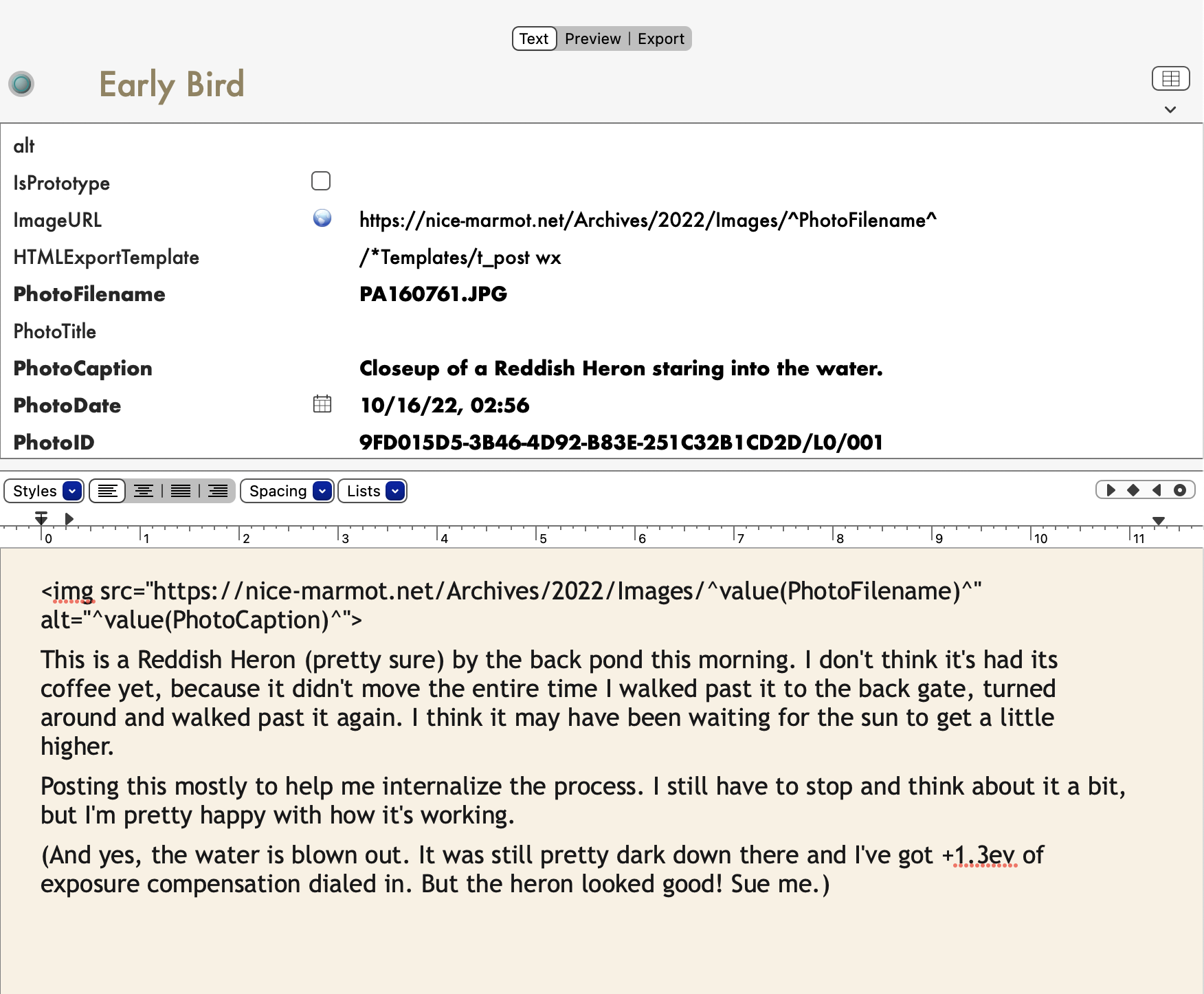
Task: Select the alt attribute row label
Action: click(24, 146)
